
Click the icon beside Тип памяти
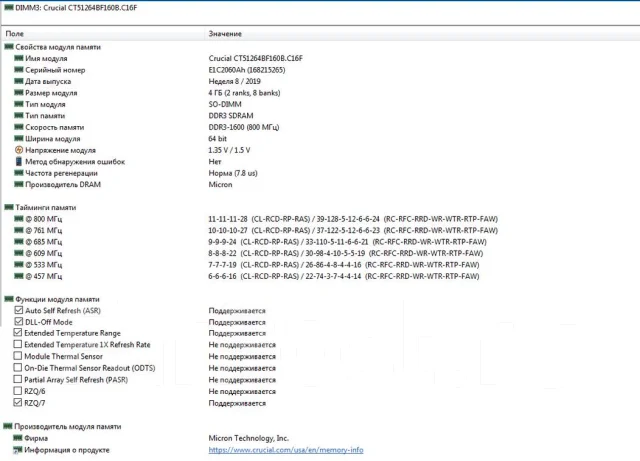[x=19, y=116]
